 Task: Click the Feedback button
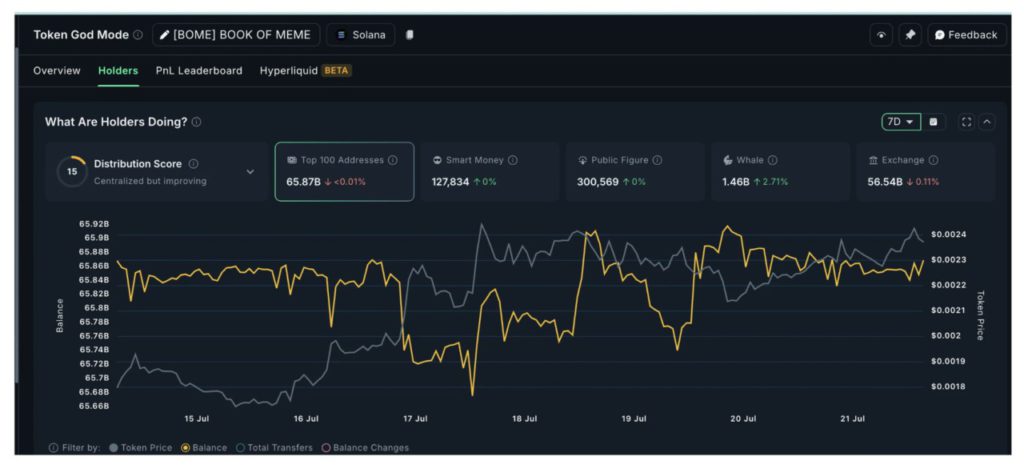966,35
